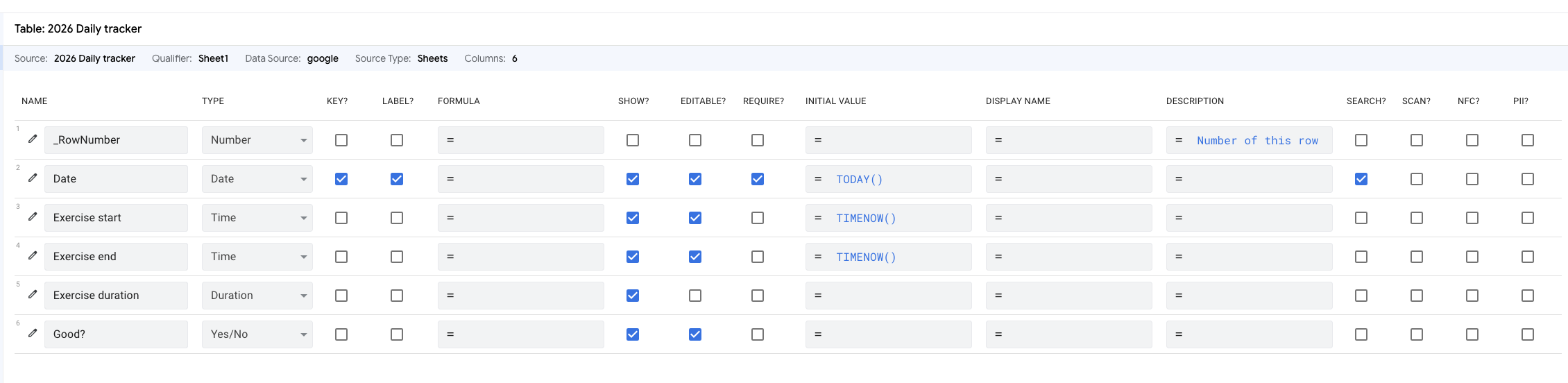Click the TODAY() initial value formula

tap(859, 179)
